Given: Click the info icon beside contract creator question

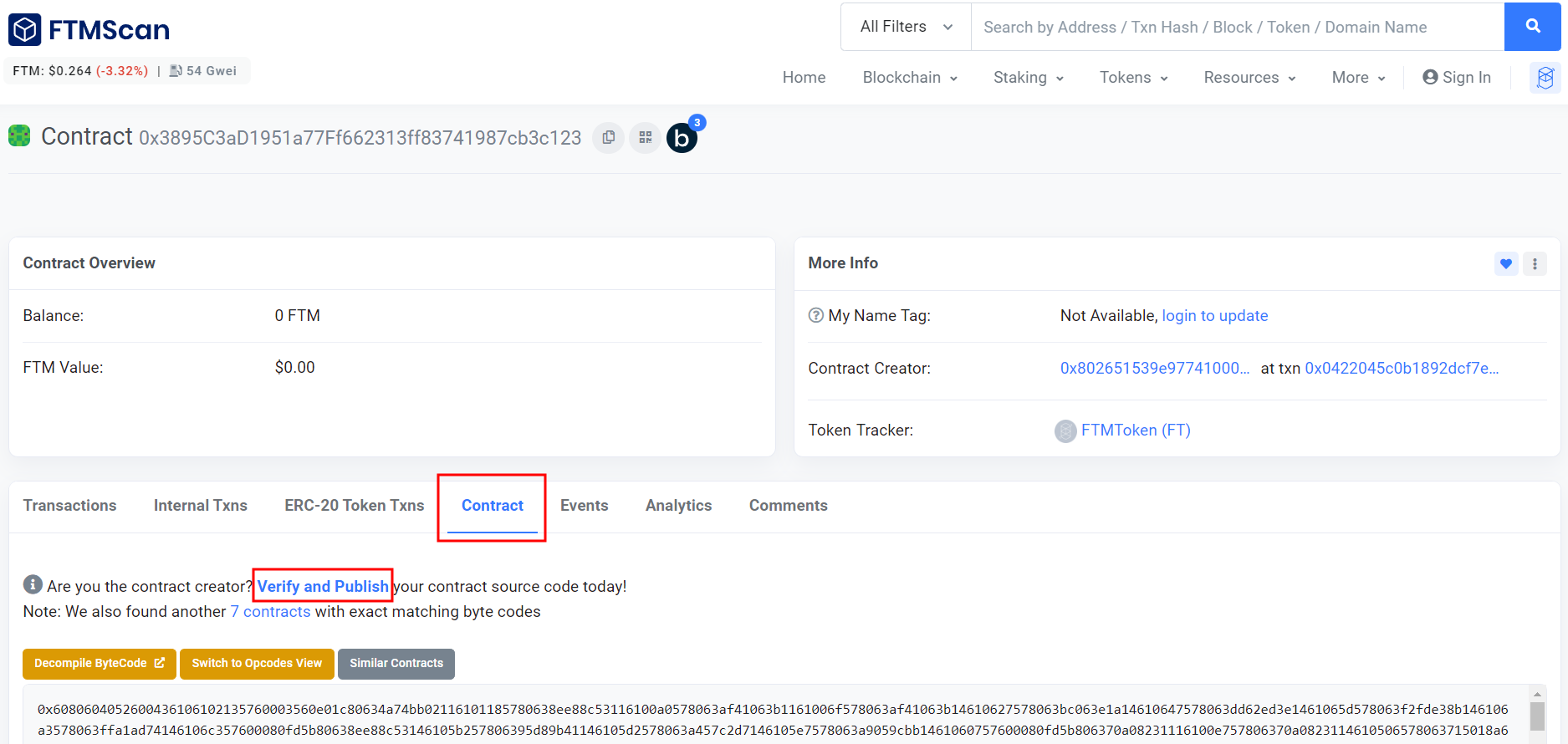Looking at the screenshot, I should point(33,584).
